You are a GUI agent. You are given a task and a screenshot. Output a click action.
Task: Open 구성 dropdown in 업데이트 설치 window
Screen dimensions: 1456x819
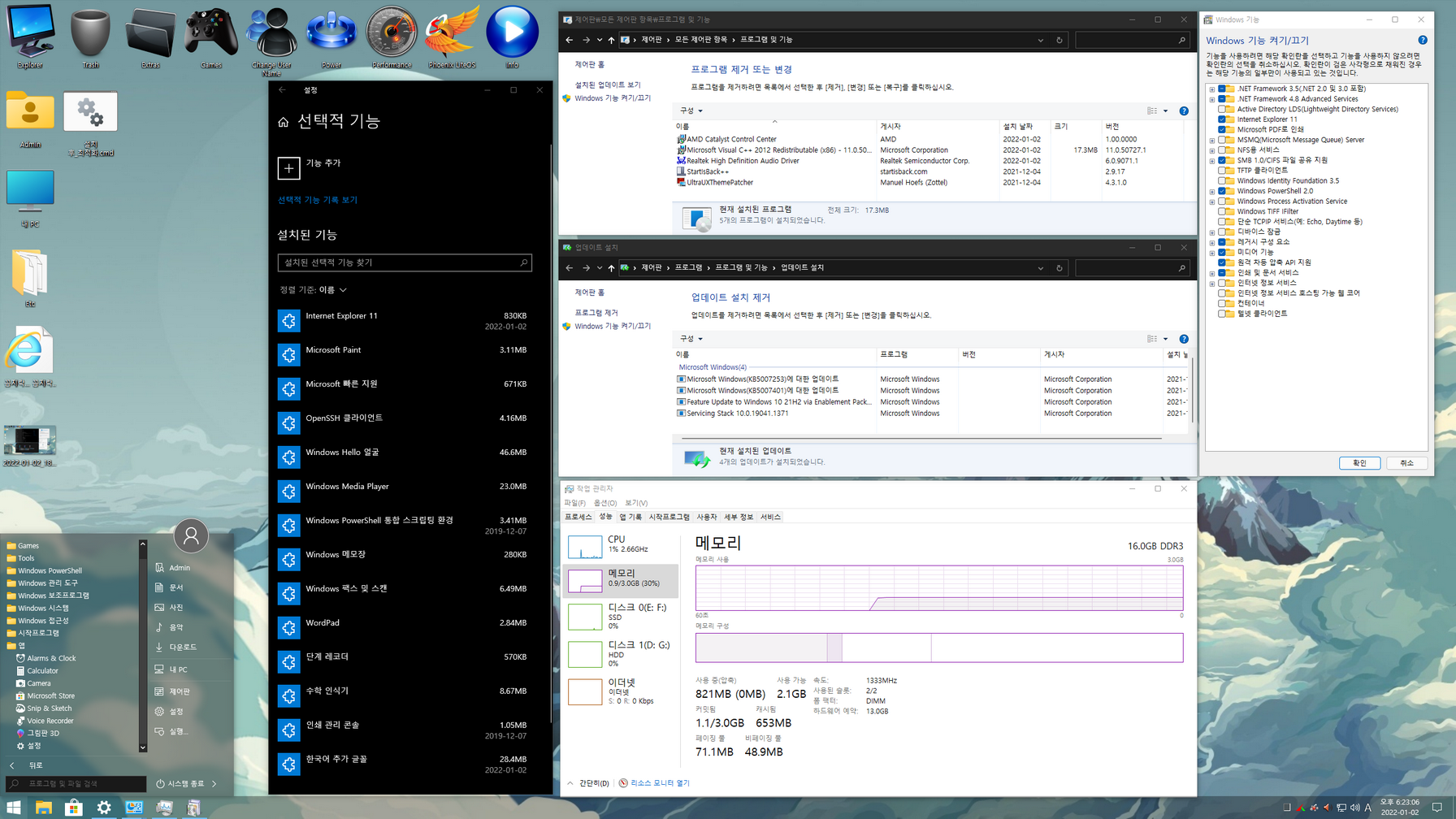click(x=691, y=339)
